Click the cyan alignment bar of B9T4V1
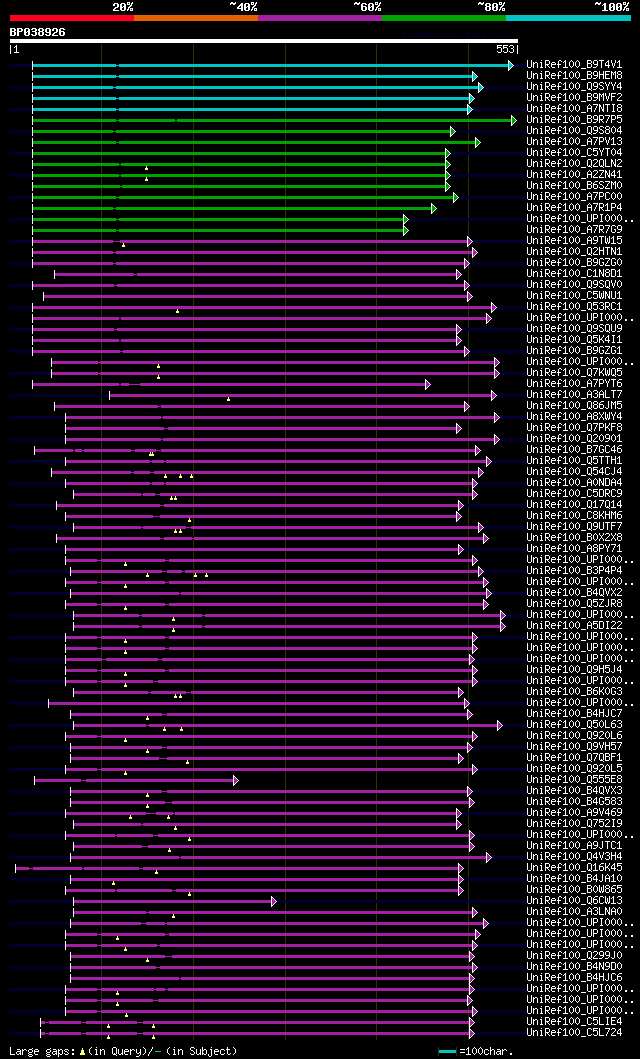This screenshot has height=1059, width=640. coord(273,65)
